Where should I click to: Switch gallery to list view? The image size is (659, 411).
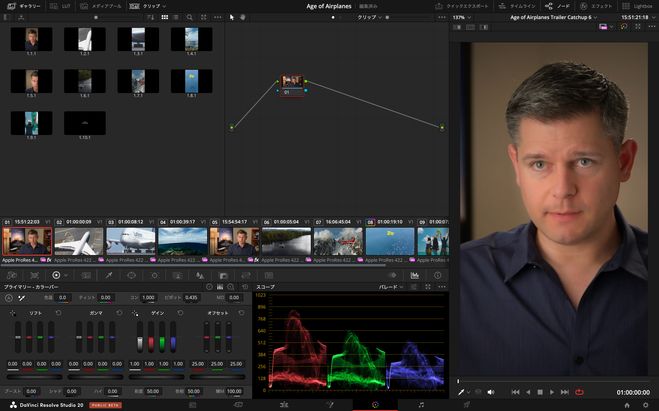(x=176, y=17)
